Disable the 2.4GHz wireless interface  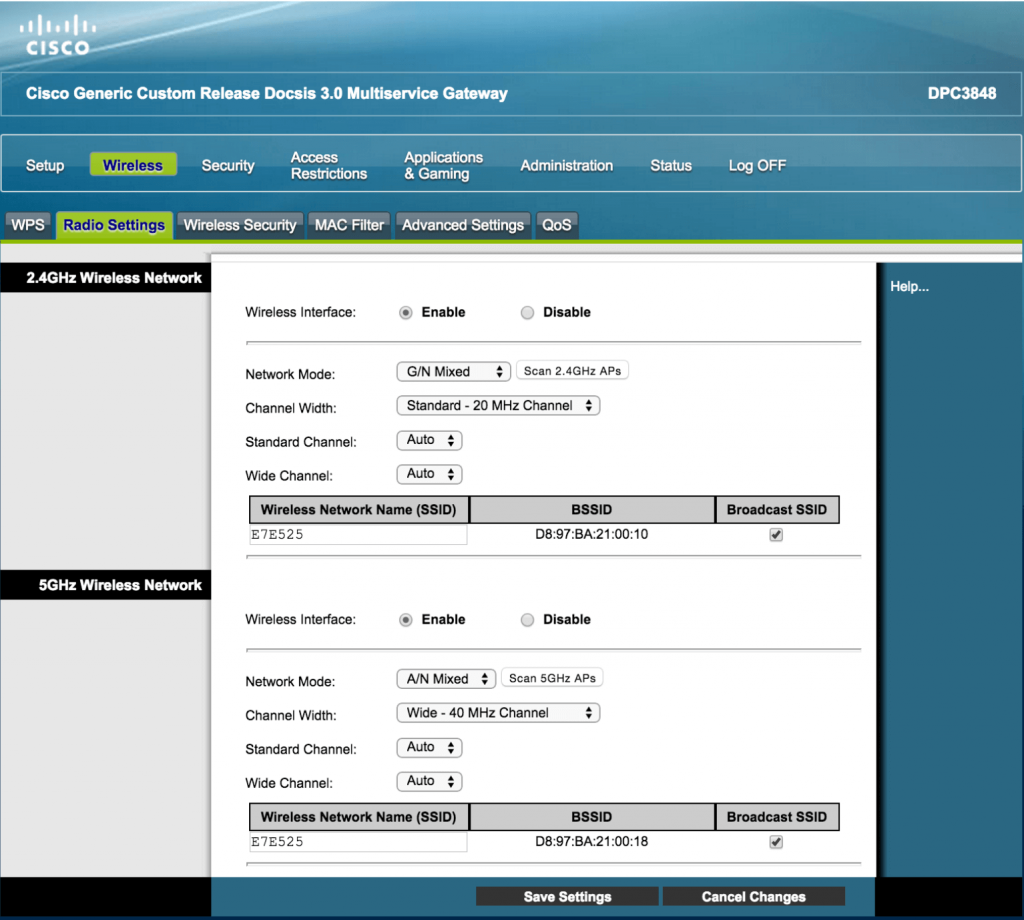pyautogui.click(x=527, y=312)
